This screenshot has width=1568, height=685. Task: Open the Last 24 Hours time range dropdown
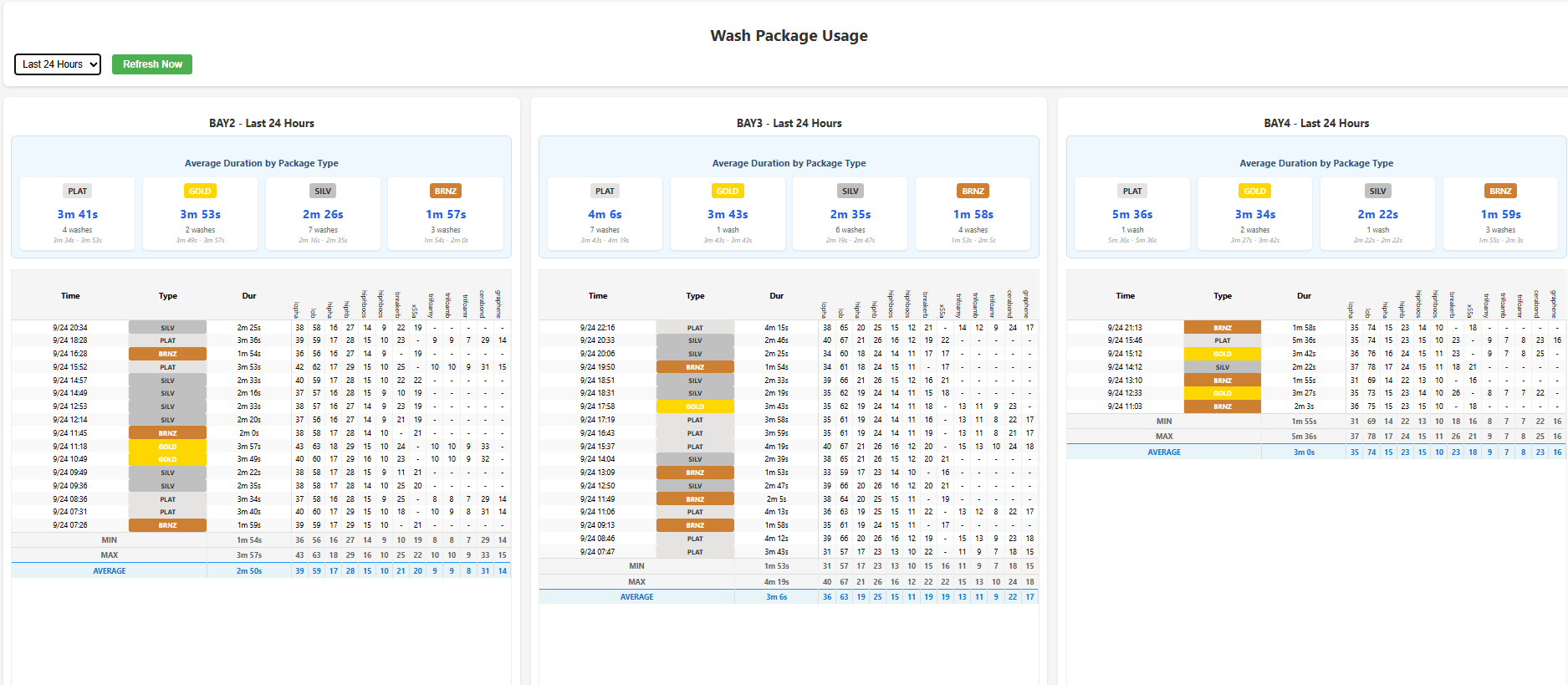57,64
